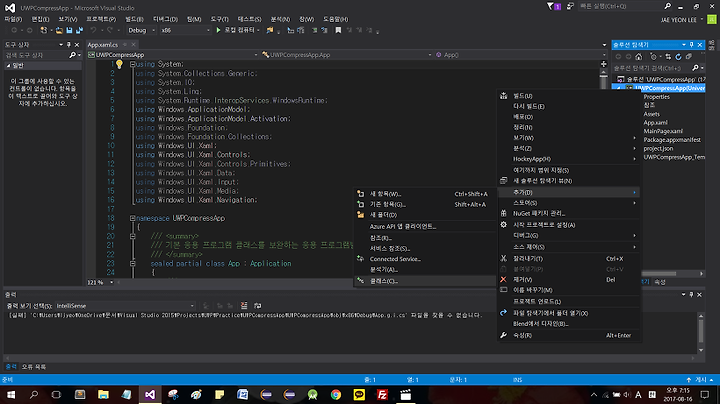Screen dimensions: 720x404
Task: Open Azure API 앱 클라이언트... entry
Action: tap(425, 226)
